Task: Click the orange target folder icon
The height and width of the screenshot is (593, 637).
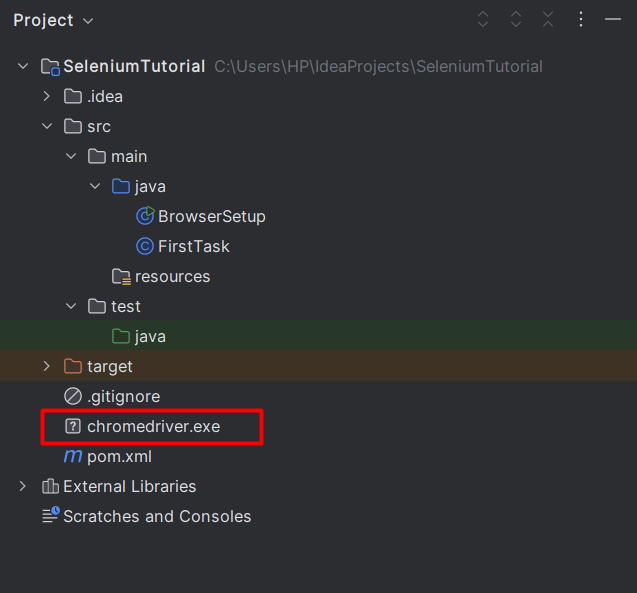Action: tap(73, 366)
